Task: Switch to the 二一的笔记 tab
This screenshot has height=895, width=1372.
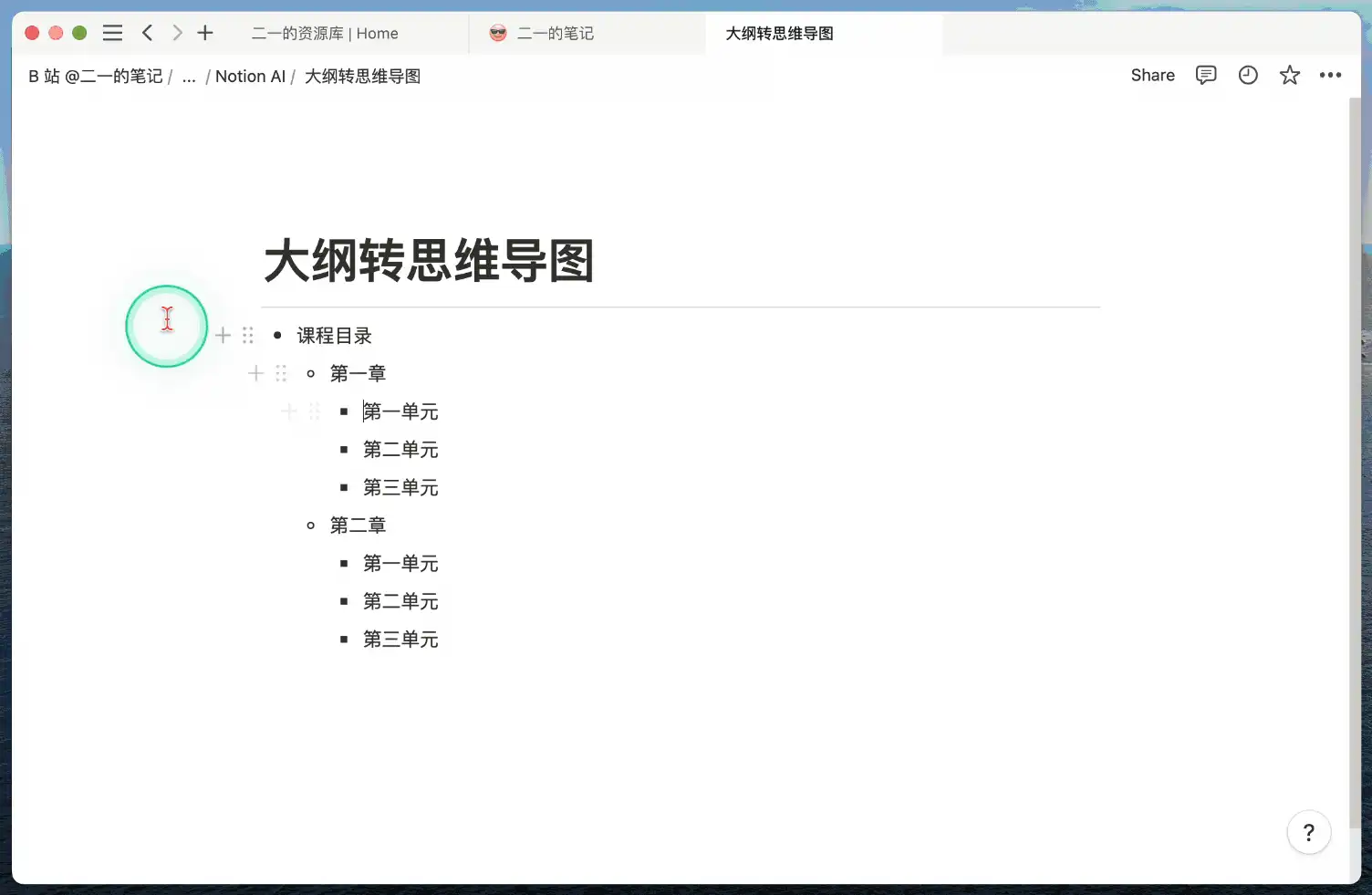Action: 555,34
